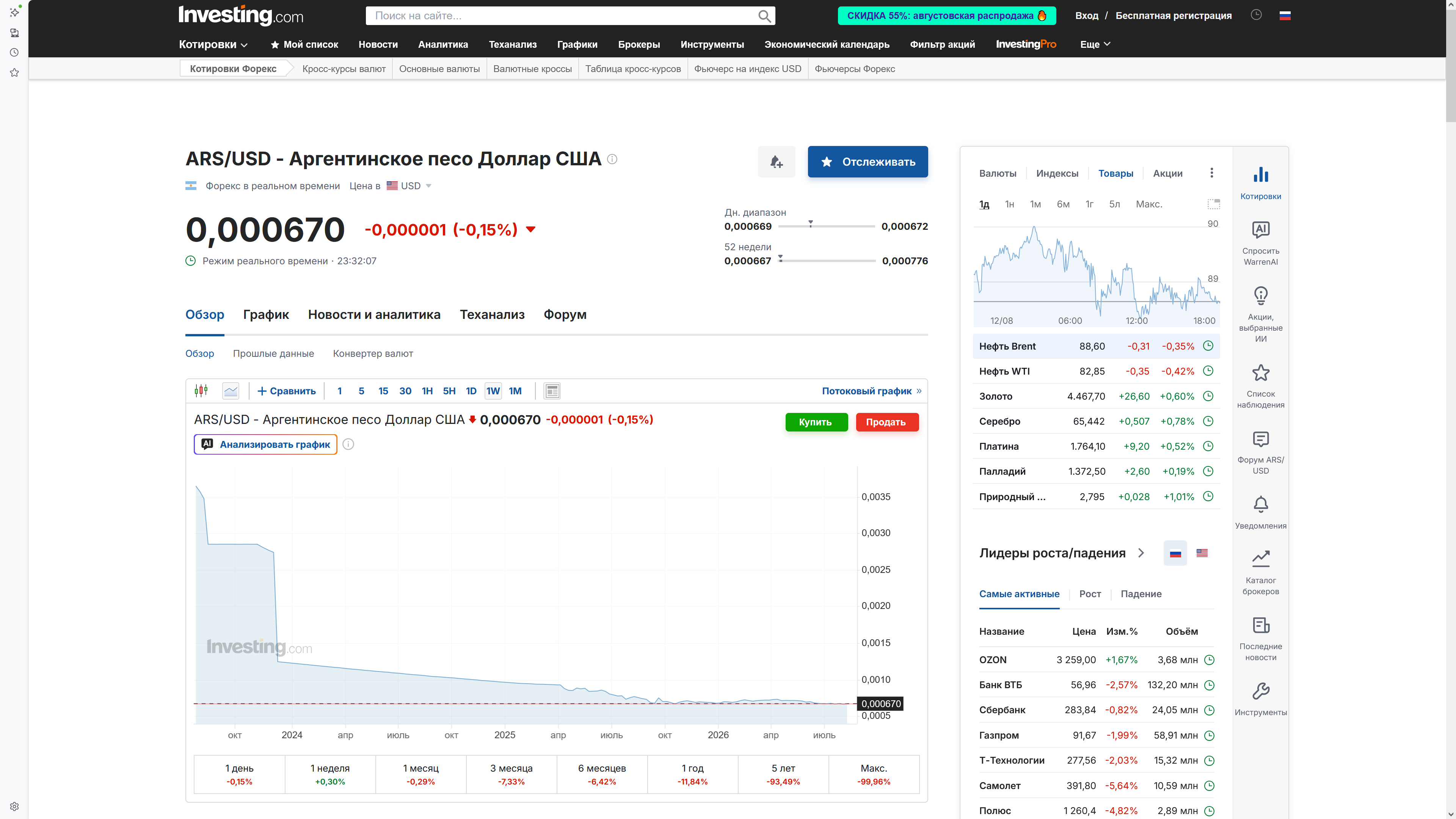Click Анализировать график button
The width and height of the screenshot is (1456, 819).
click(265, 444)
